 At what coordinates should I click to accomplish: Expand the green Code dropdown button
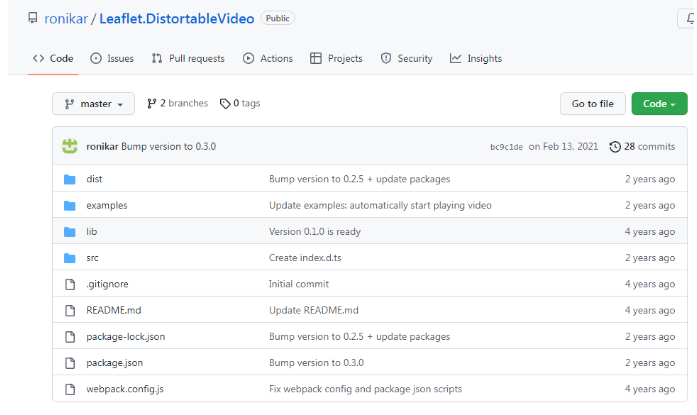[659, 104]
